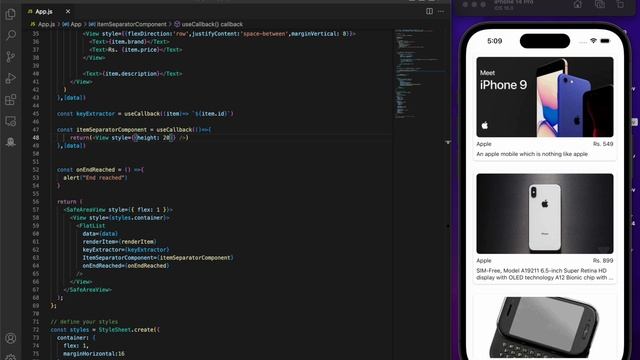Split the editor to the right
Screen dimensions: 640x360
(x=429, y=11)
